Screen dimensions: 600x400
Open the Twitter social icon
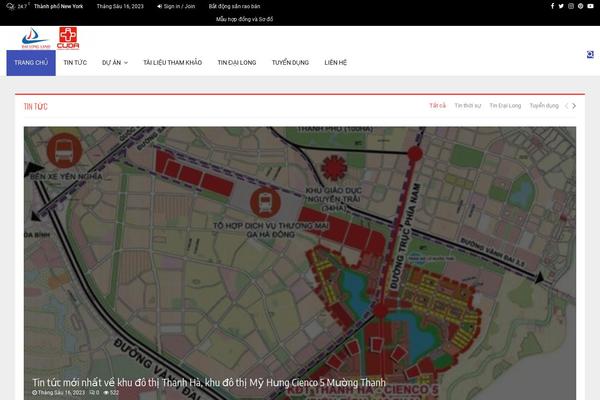pyautogui.click(x=561, y=6)
